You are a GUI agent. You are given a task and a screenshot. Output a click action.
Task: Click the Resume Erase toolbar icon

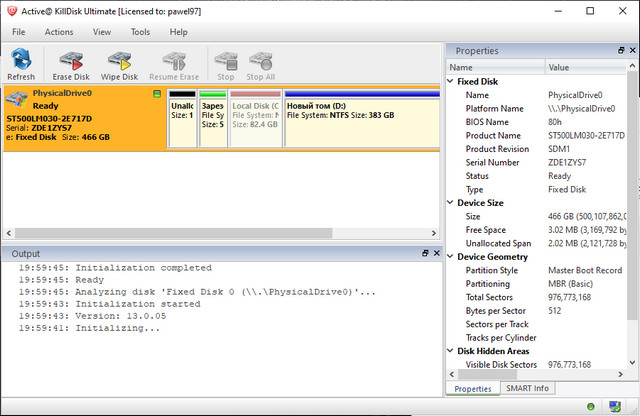point(174,64)
